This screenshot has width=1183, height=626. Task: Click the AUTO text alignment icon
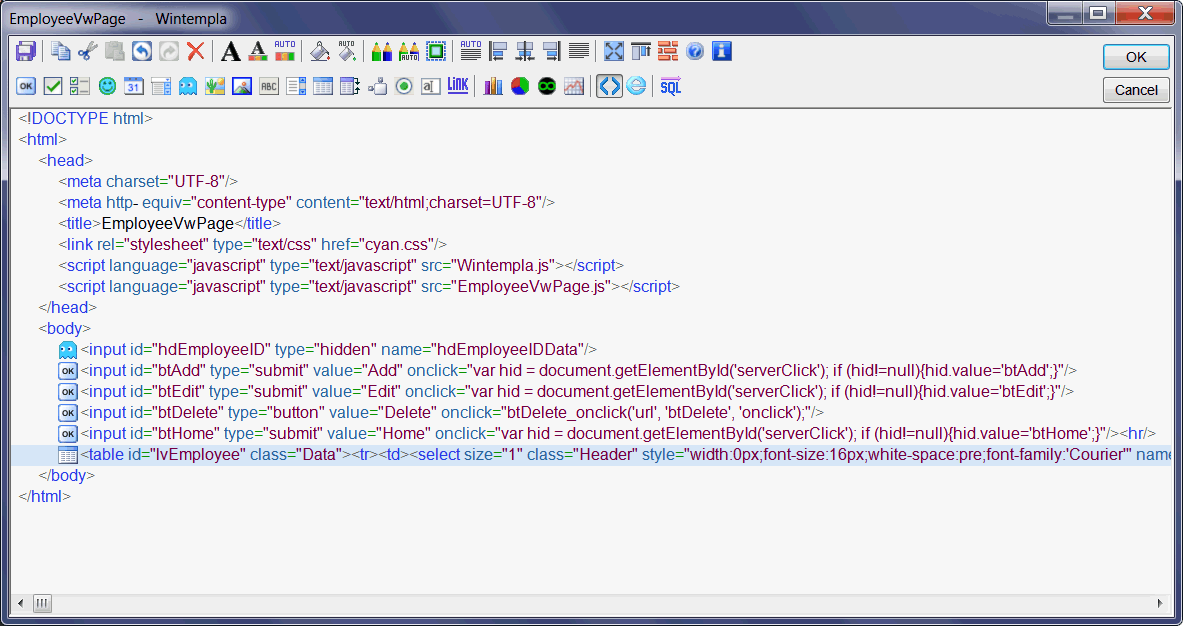(x=471, y=51)
